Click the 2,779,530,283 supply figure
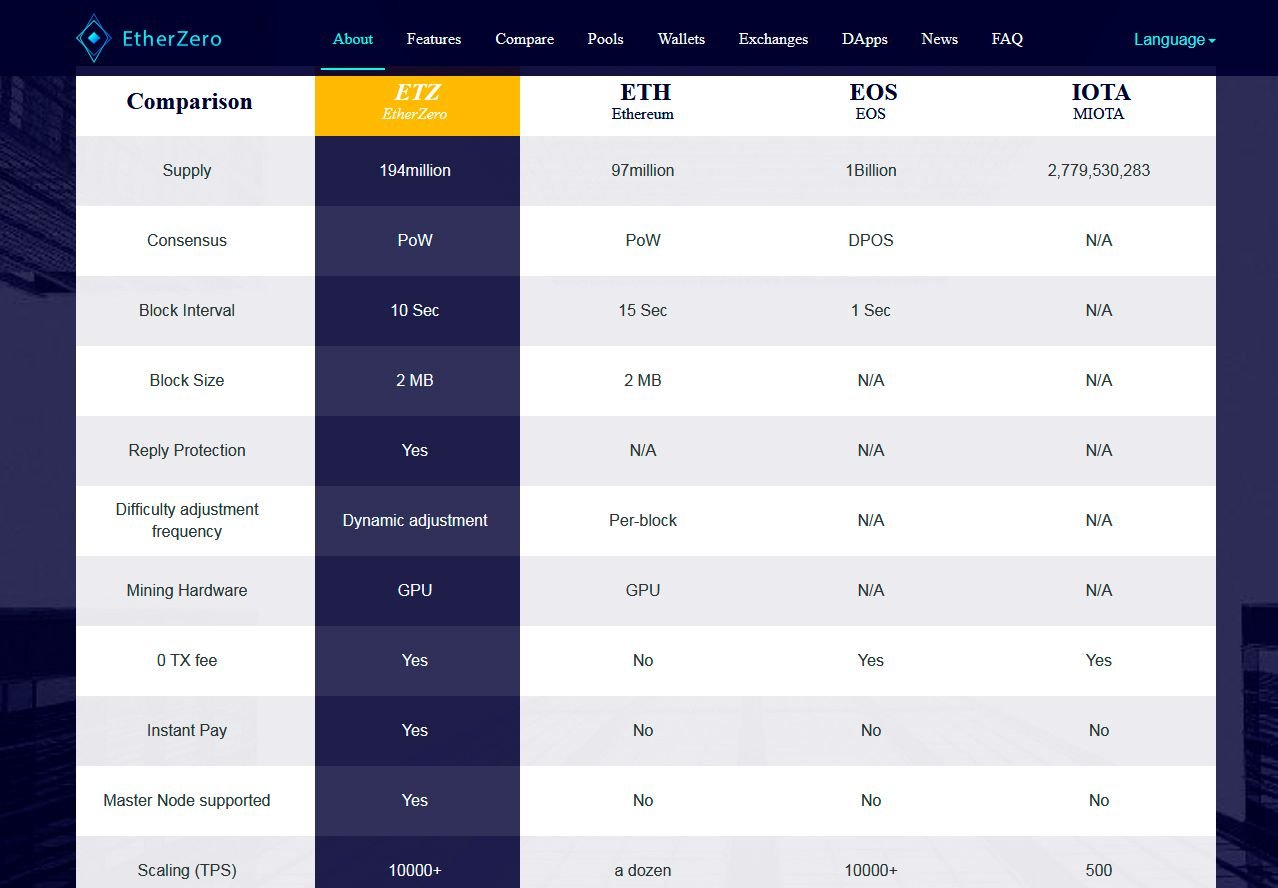1278x888 pixels. (1099, 171)
